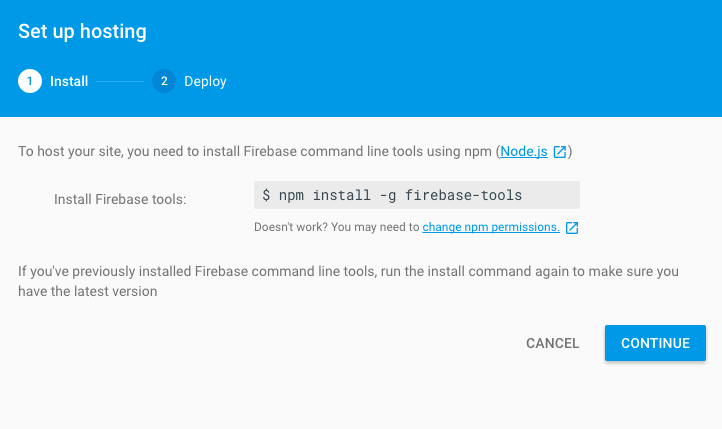Select step 1 circle for Install
This screenshot has height=429, width=722.
[x=30, y=81]
